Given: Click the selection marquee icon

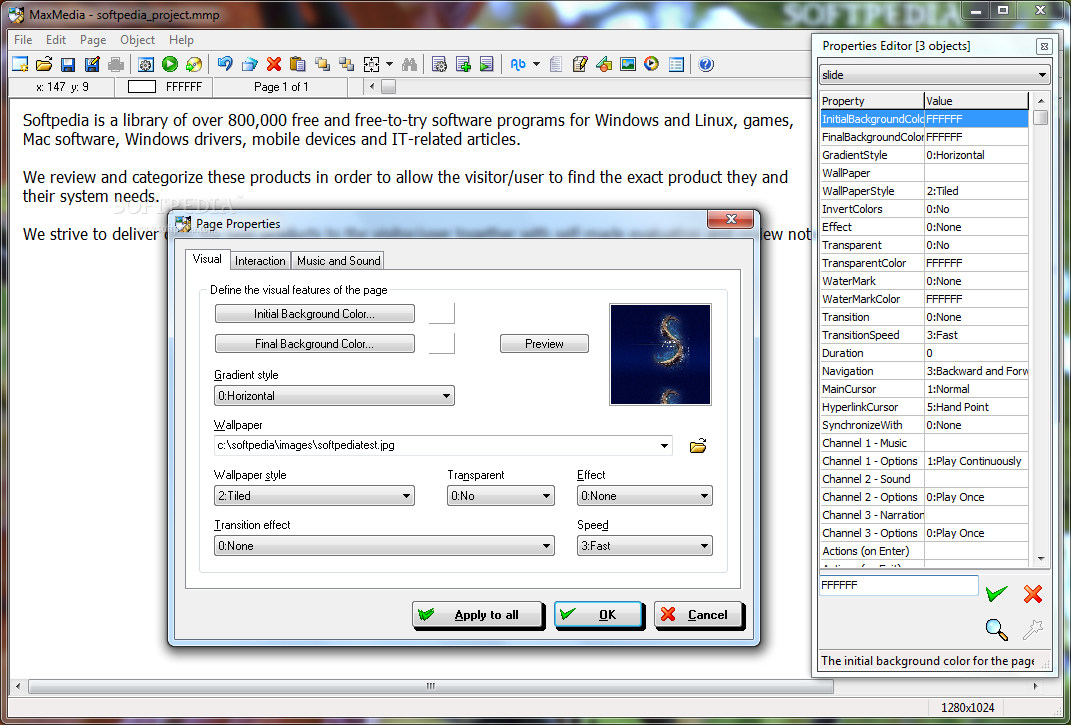Looking at the screenshot, I should pyautogui.click(x=372, y=64).
